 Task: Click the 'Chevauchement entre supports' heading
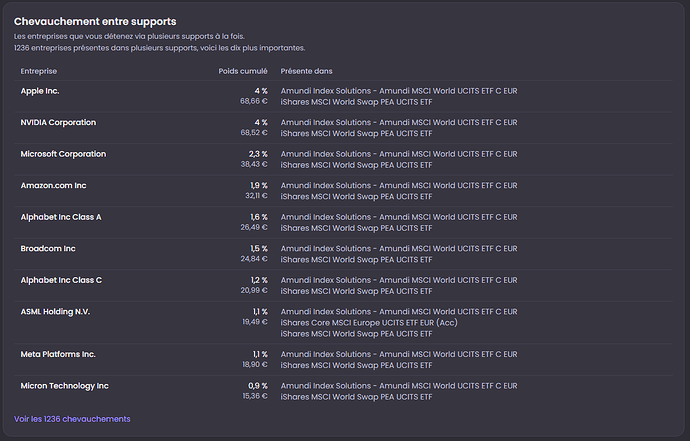pos(95,22)
